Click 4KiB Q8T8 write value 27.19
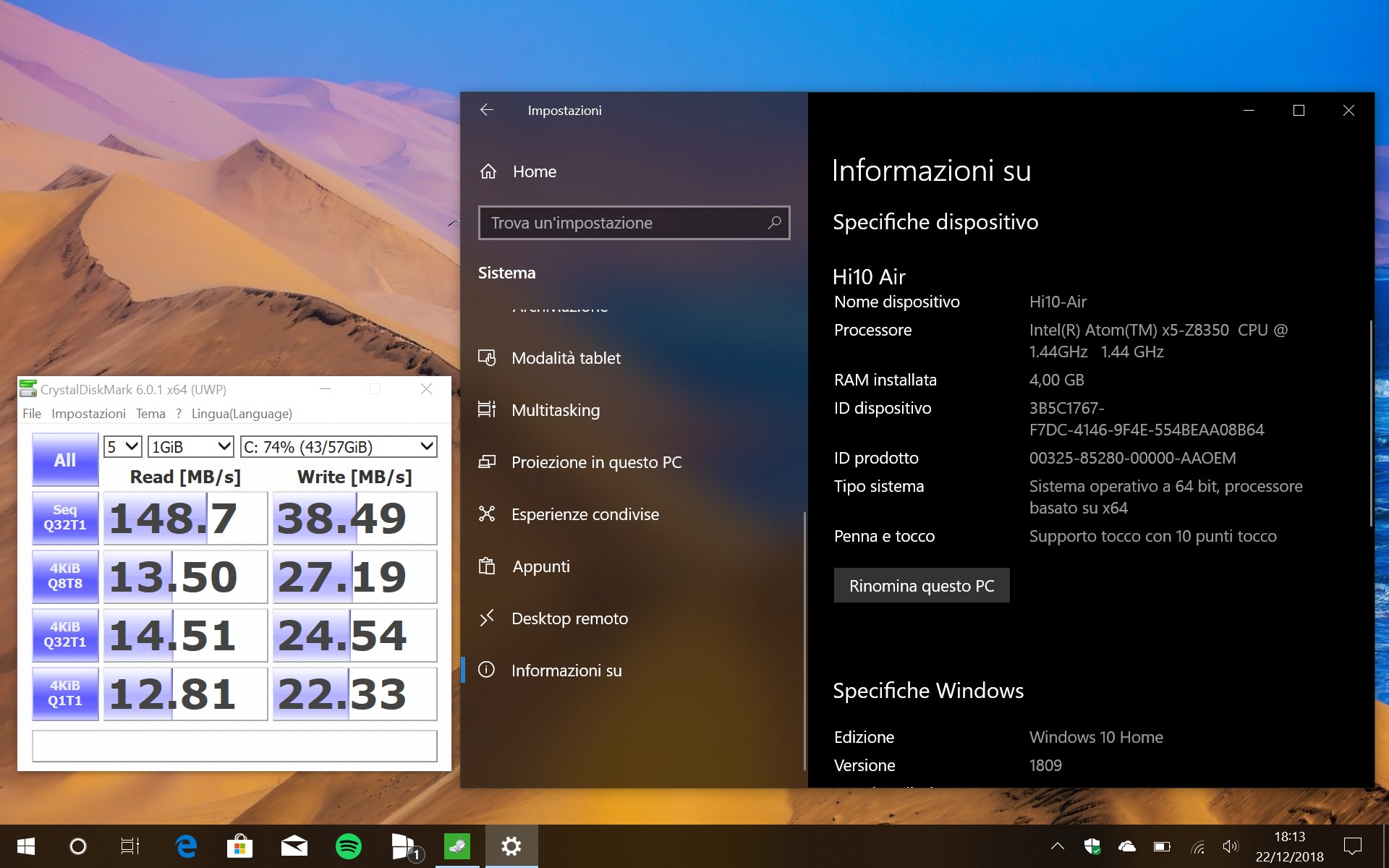This screenshot has height=868, width=1389. pos(355,576)
